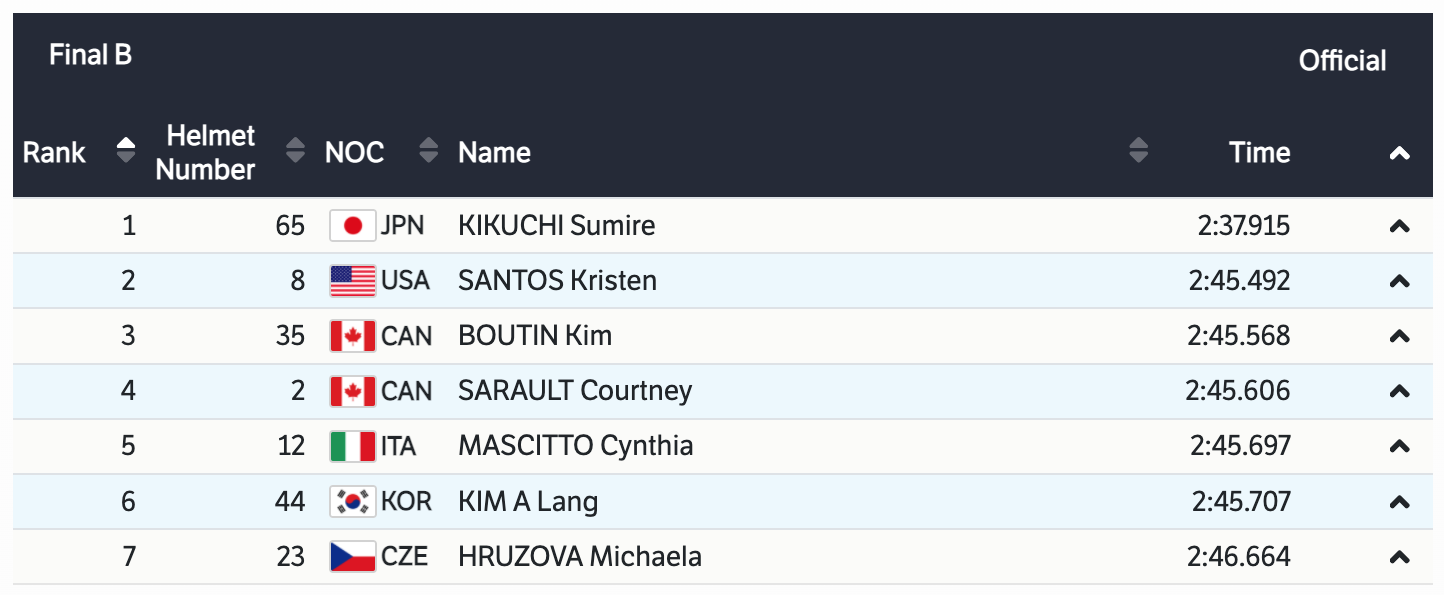Open athlete BOUTIN Kim's name
The width and height of the screenshot is (1444, 595).
pos(535,336)
